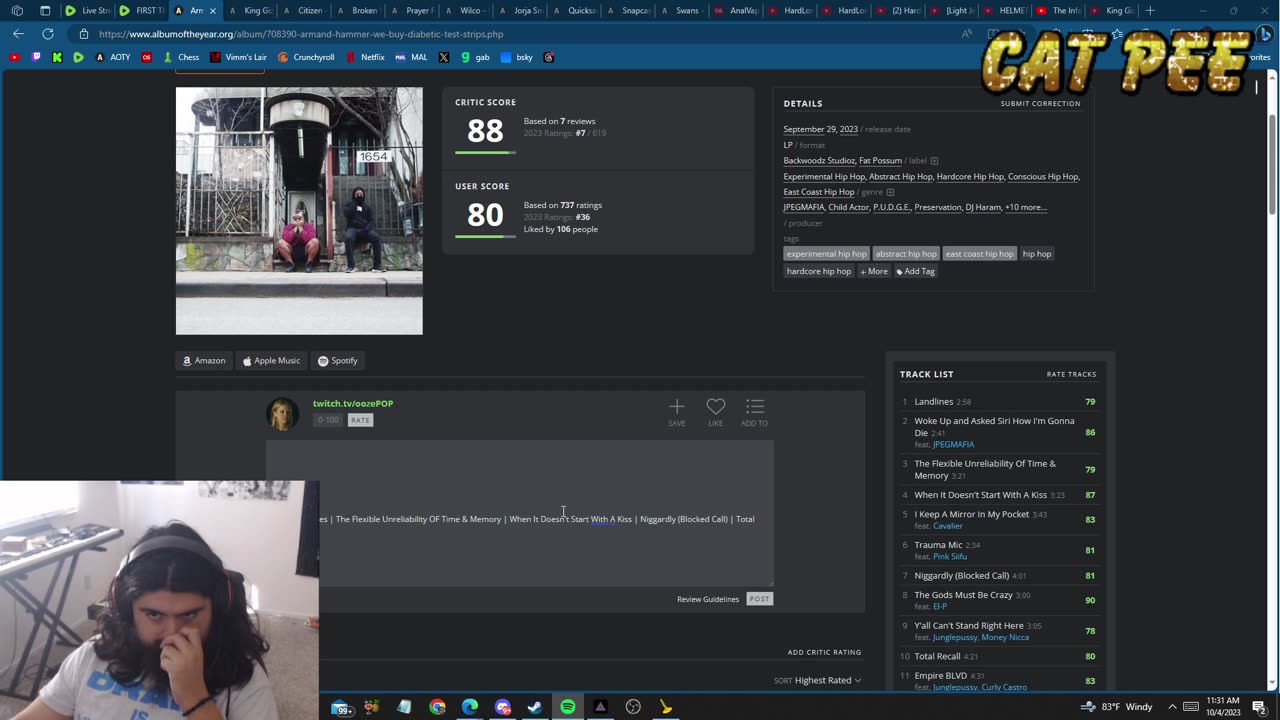The width and height of the screenshot is (1280, 720).
Task: Switch to the 'AnalVap' tab
Action: [735, 10]
